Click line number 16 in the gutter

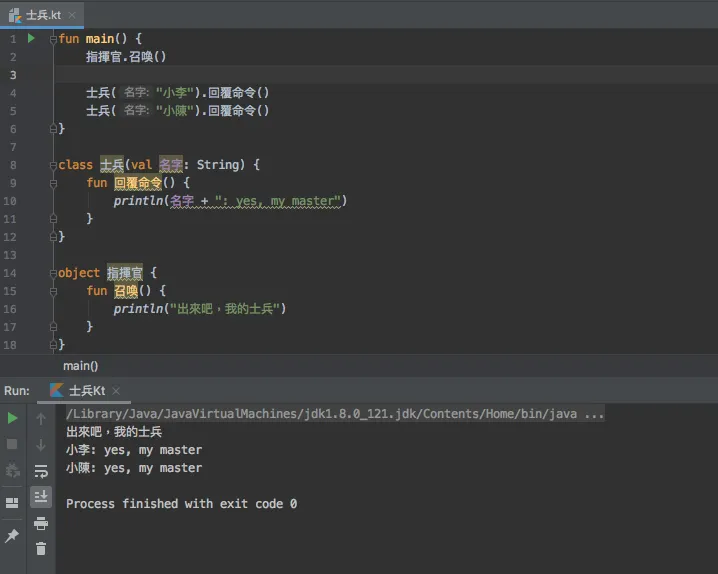[10, 309]
